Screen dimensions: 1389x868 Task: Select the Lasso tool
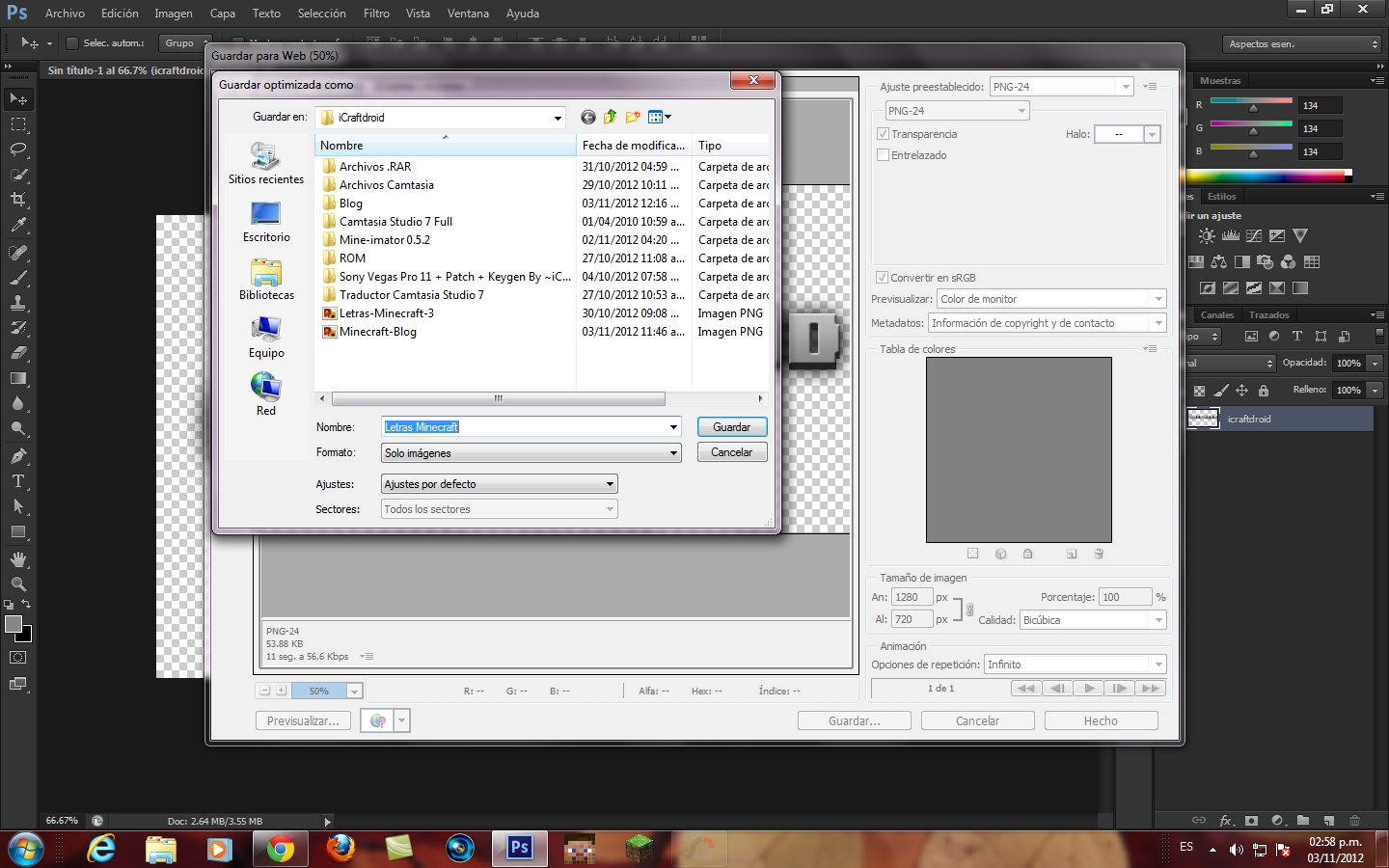pos(18,149)
